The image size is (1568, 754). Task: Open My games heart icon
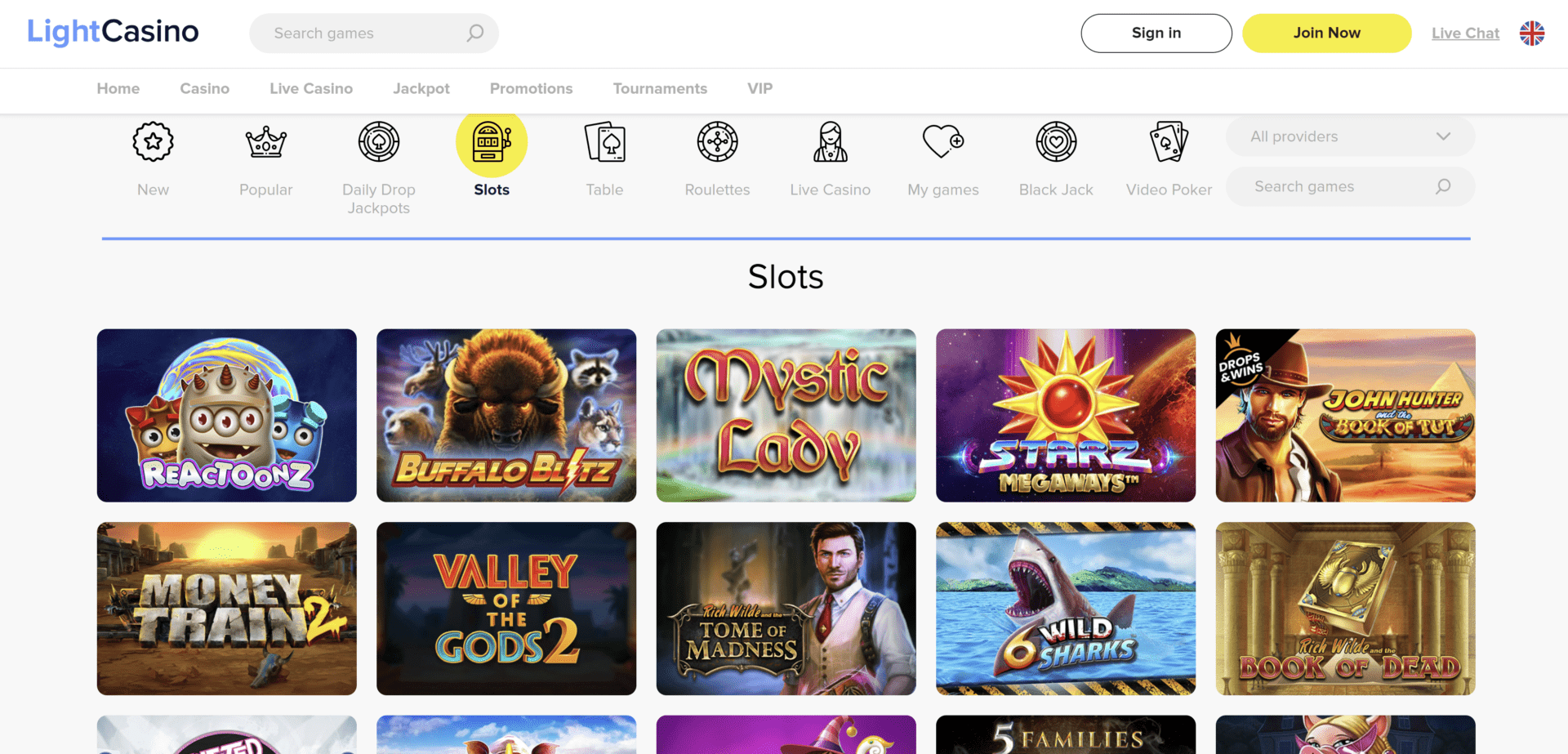943,141
